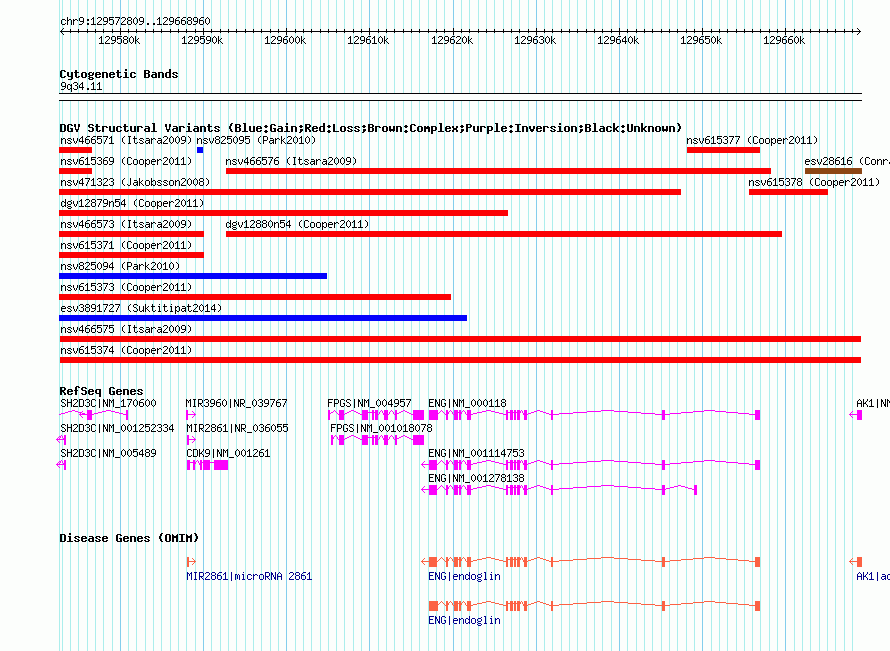The image size is (890, 651).
Task: Open variant nsv615378 (Cooper2011)
Action: click(814, 182)
